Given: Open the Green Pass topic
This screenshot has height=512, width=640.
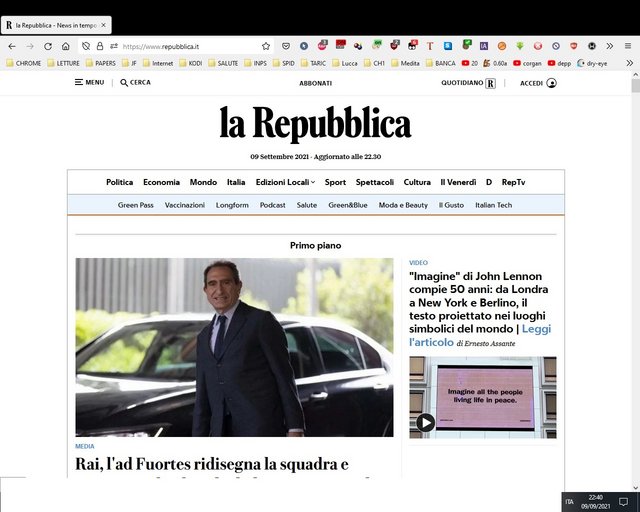Looking at the screenshot, I should 136,205.
